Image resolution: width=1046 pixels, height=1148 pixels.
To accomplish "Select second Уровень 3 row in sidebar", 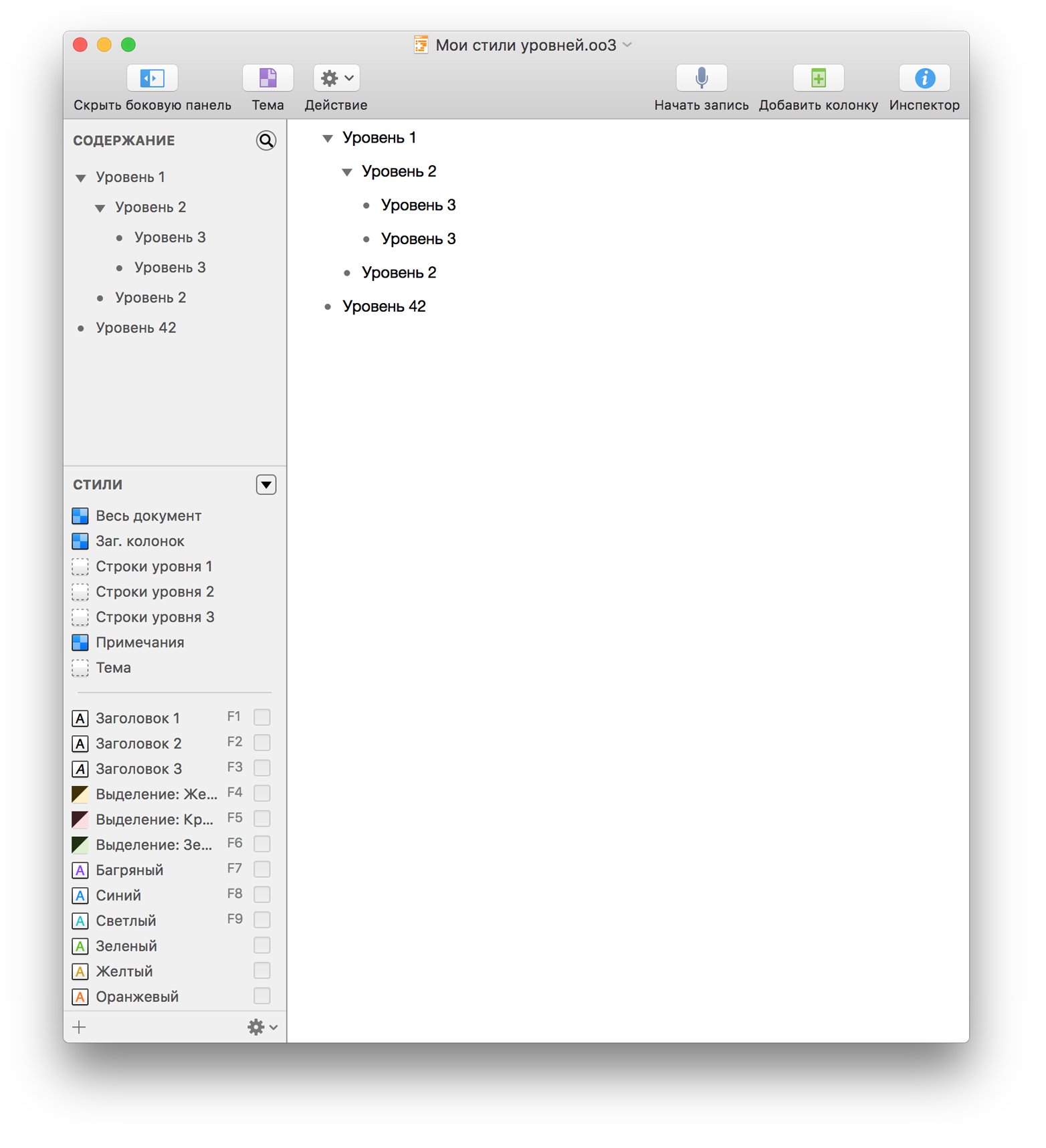I will pyautogui.click(x=175, y=268).
